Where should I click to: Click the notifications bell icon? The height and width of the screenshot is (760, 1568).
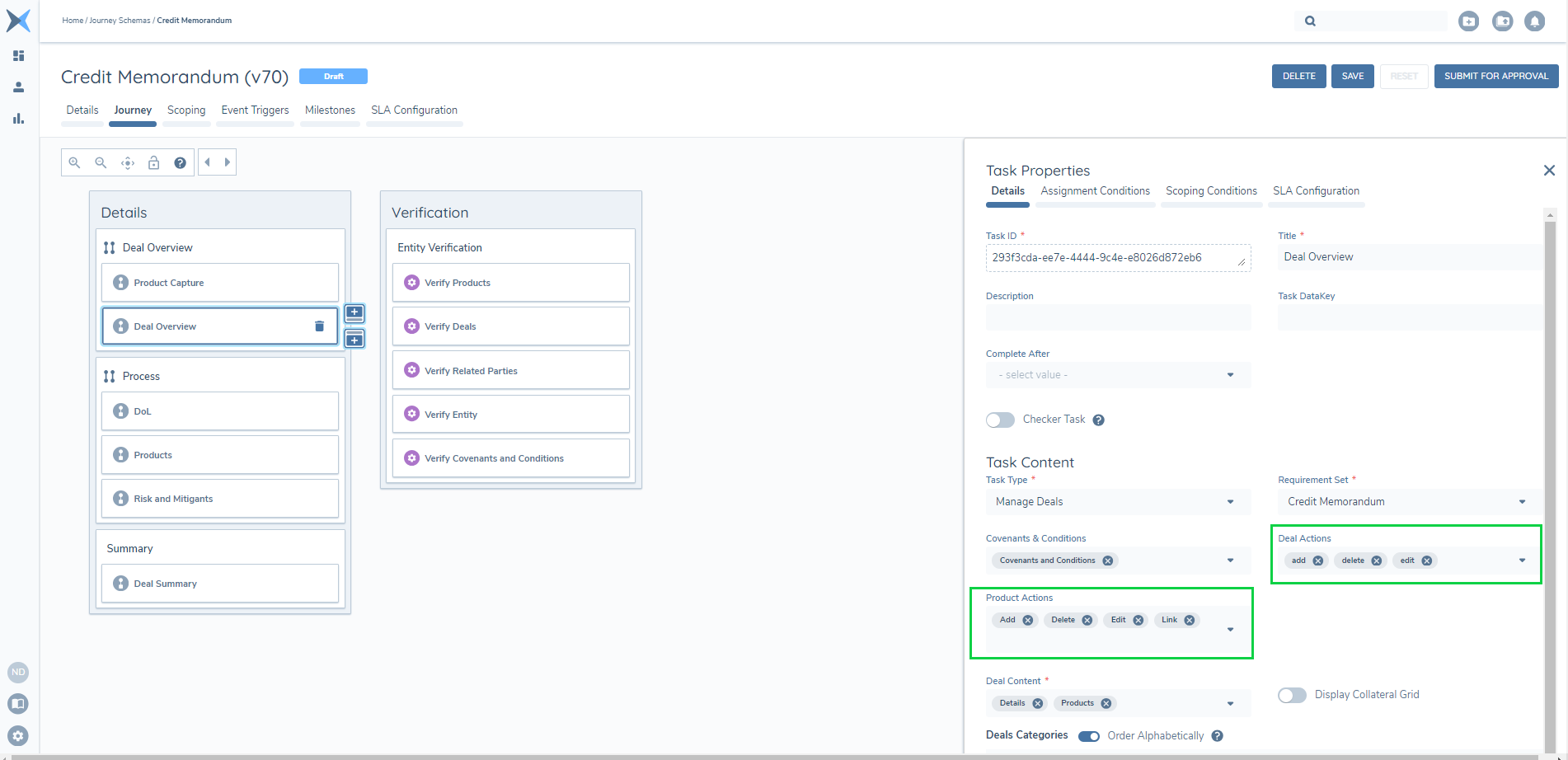[x=1534, y=21]
